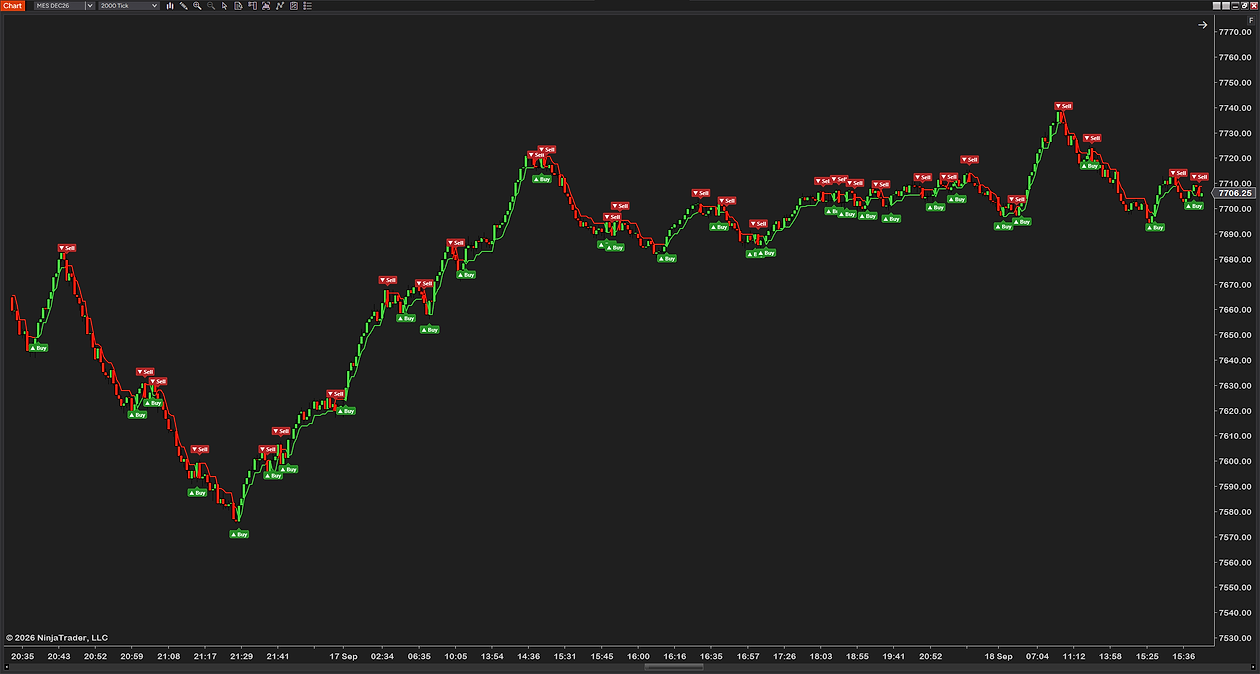This screenshot has height=674, width=1260.
Task: Toggle the Chart Trader panel icon
Action: click(x=252, y=6)
